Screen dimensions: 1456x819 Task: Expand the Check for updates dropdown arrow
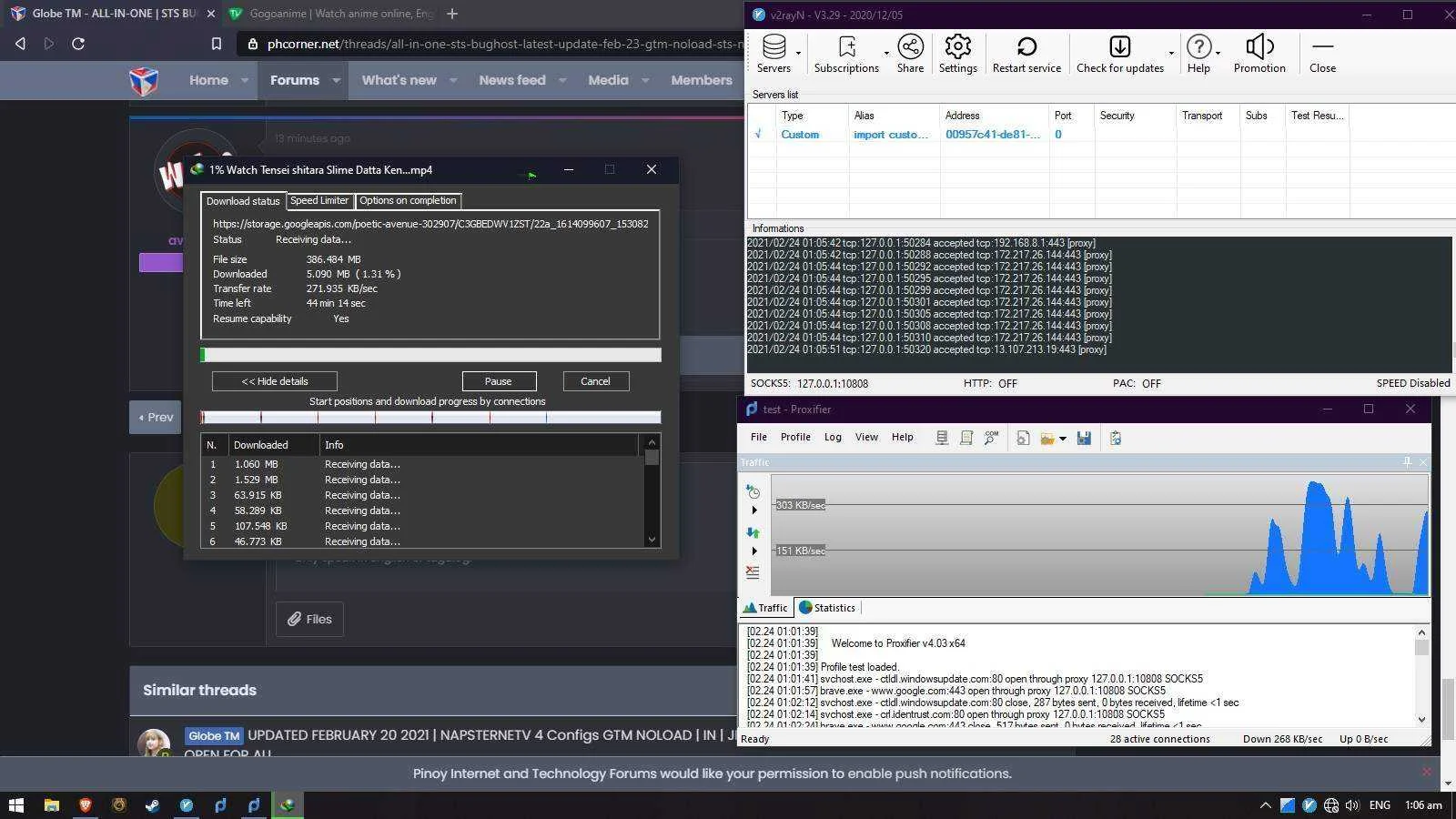point(1171,53)
